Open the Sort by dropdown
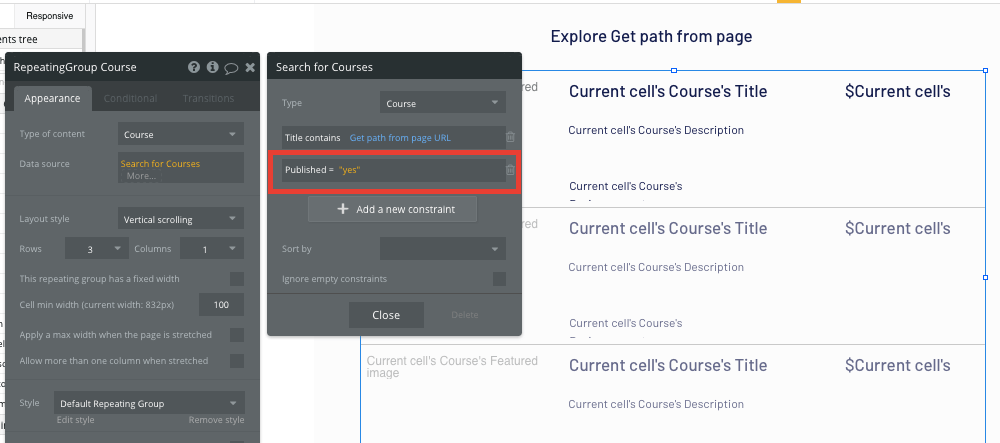 point(443,249)
